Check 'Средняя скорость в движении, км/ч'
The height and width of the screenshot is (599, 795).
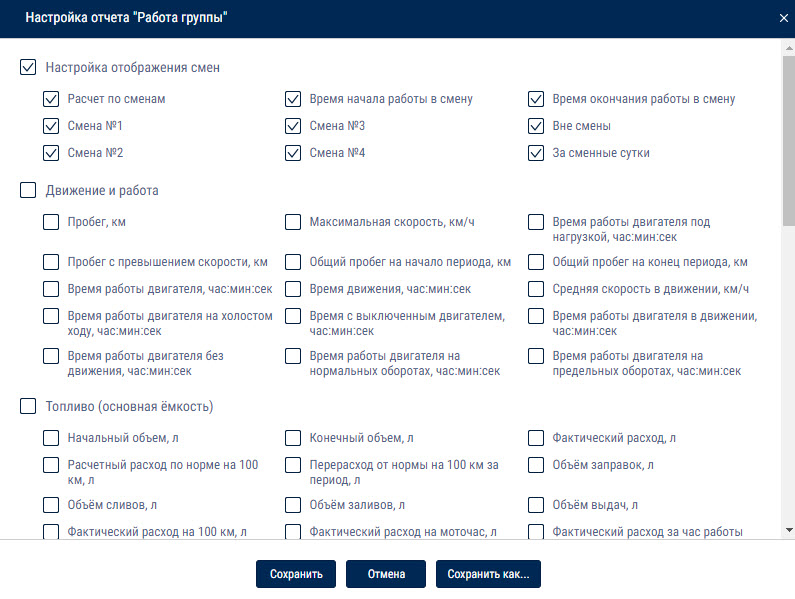click(536, 289)
